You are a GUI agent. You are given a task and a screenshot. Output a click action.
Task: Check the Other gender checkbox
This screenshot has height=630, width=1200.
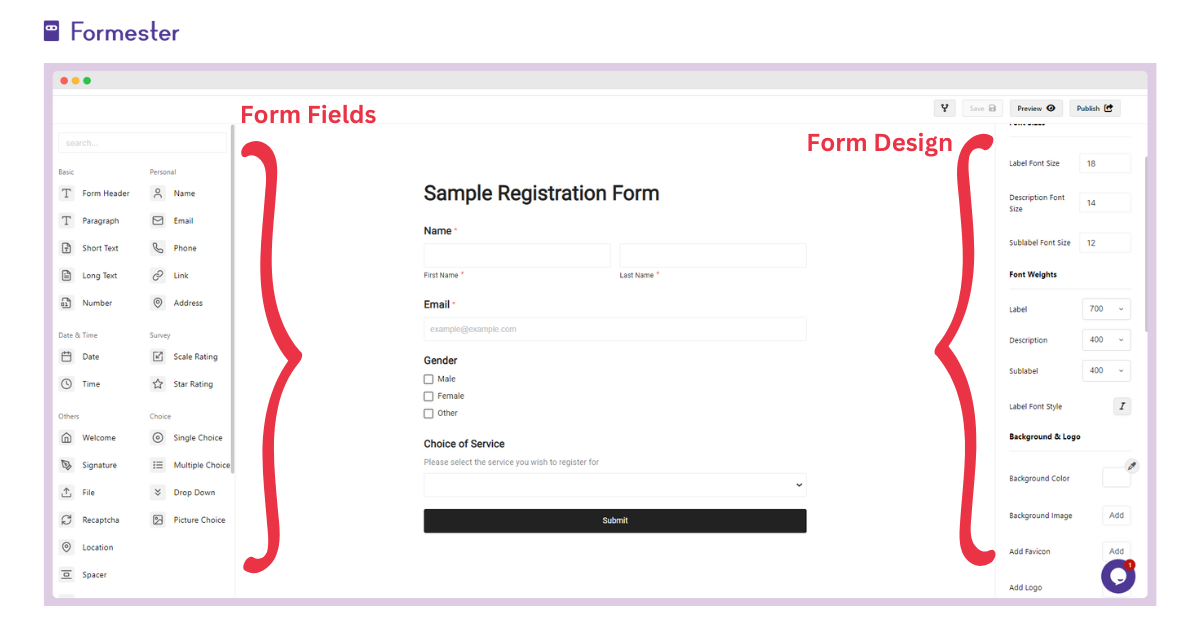point(428,412)
